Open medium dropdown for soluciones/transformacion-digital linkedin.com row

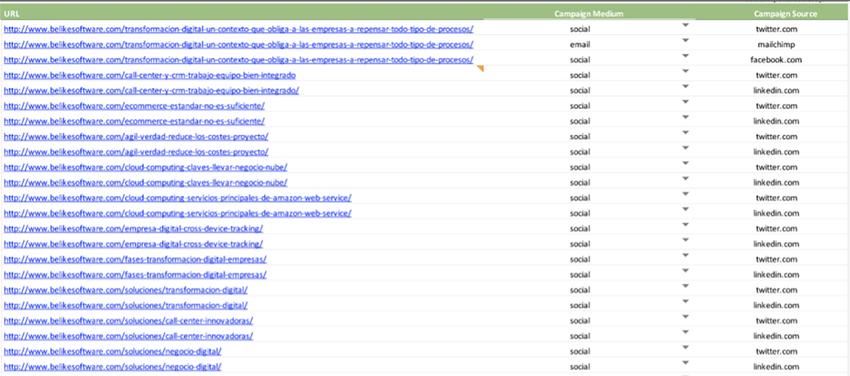tap(685, 301)
